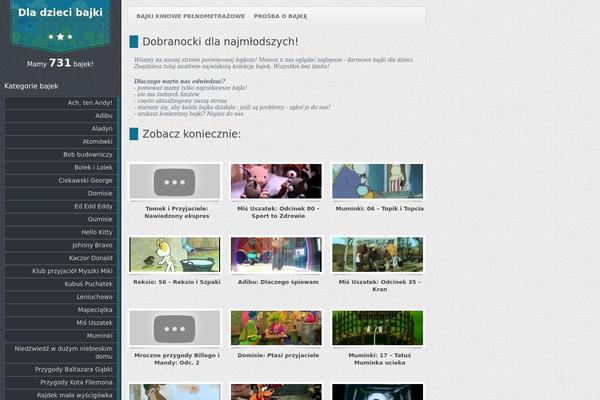Go to Kubuś Puchatek category
The image size is (600, 400).
61,284
